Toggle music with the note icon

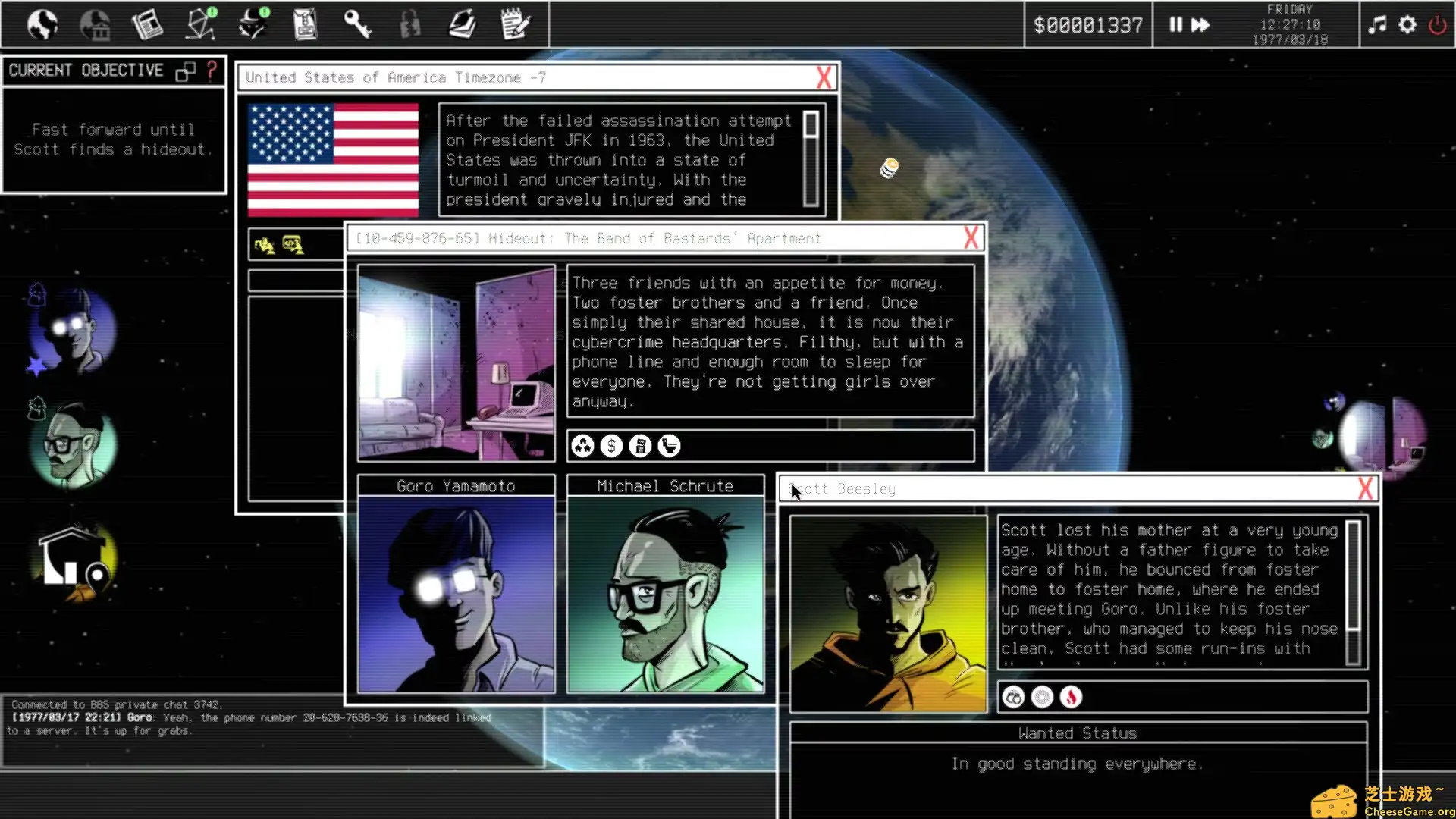point(1377,25)
